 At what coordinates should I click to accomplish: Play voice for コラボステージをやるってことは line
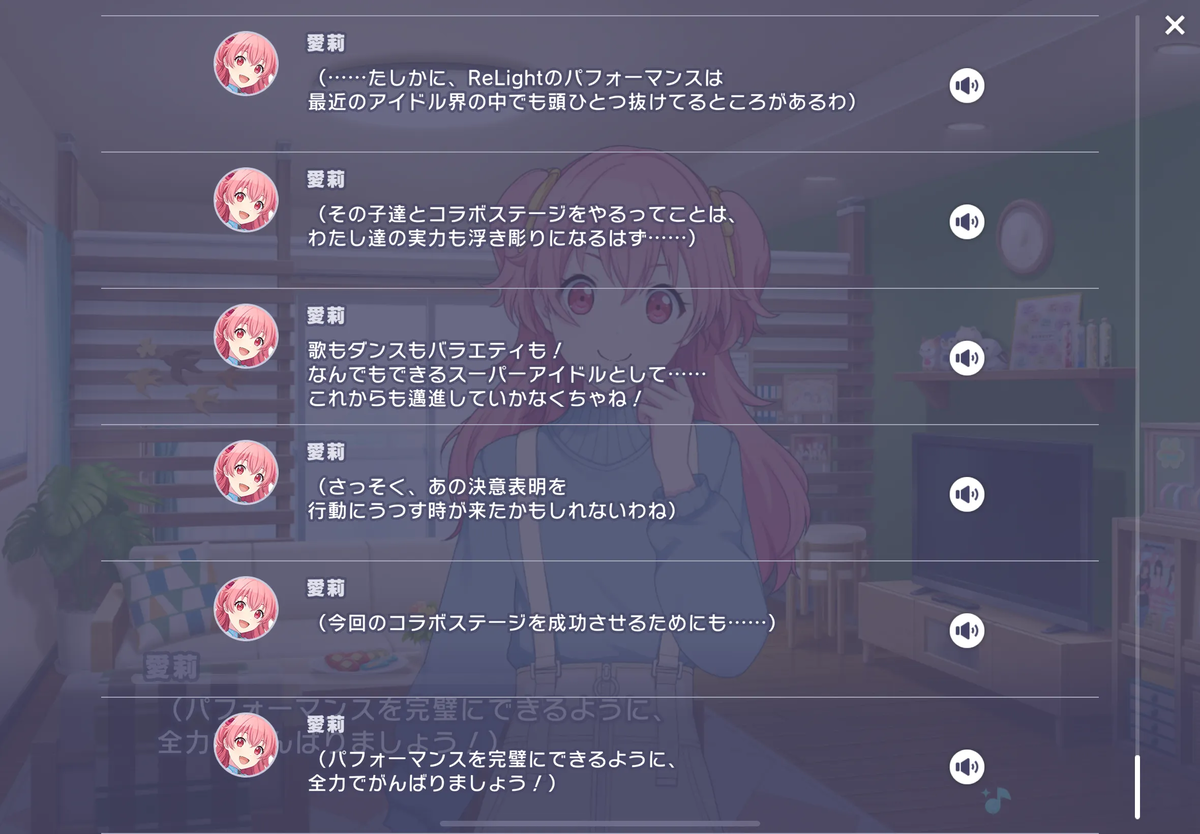tap(967, 222)
